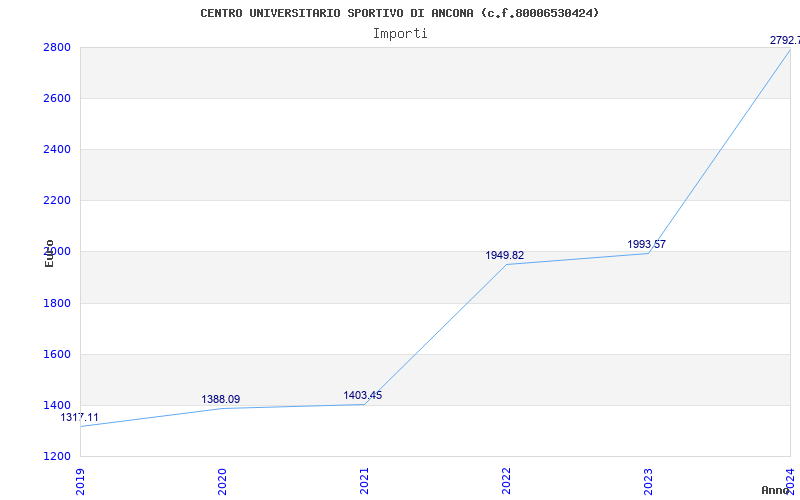Click the 1800 y-axis tick label
The height and width of the screenshot is (500, 800).
point(57,303)
